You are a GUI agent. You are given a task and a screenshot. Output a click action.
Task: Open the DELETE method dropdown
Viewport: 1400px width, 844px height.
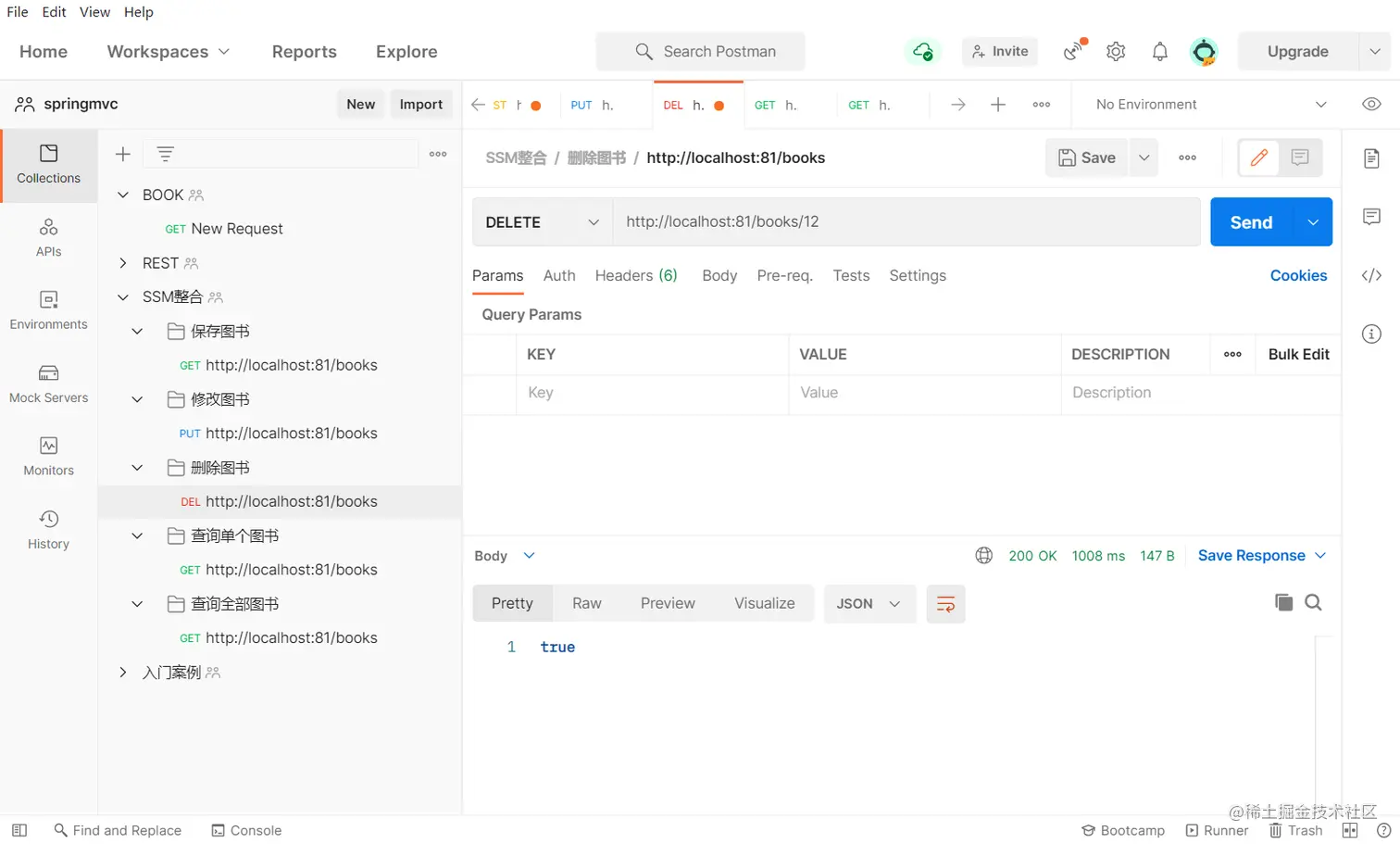tap(543, 222)
